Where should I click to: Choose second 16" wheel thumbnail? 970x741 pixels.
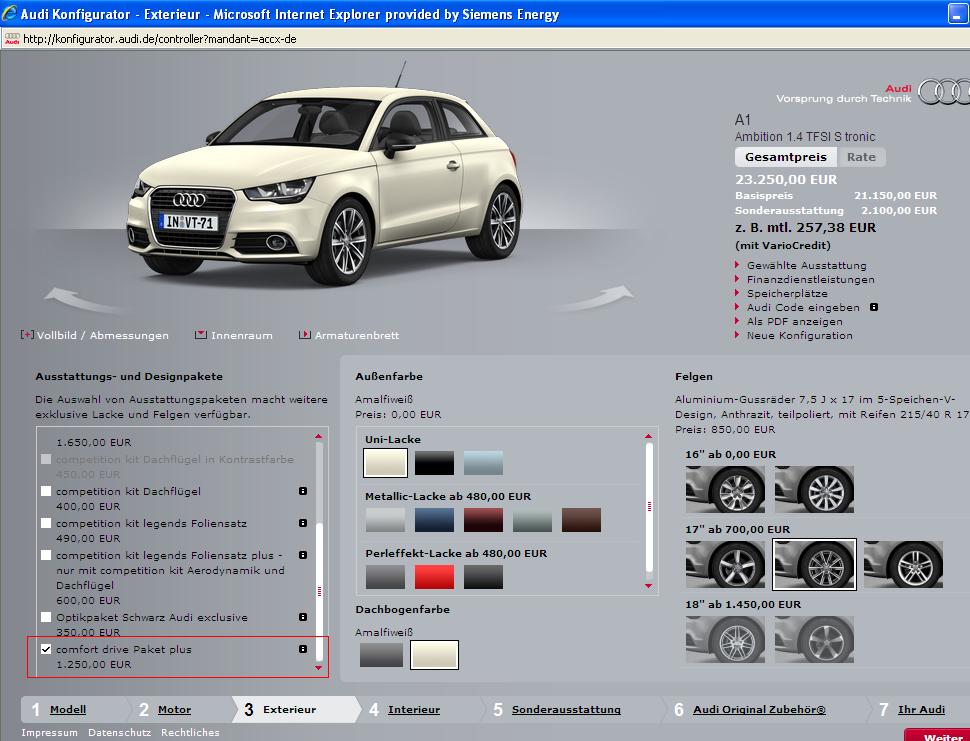click(x=814, y=490)
